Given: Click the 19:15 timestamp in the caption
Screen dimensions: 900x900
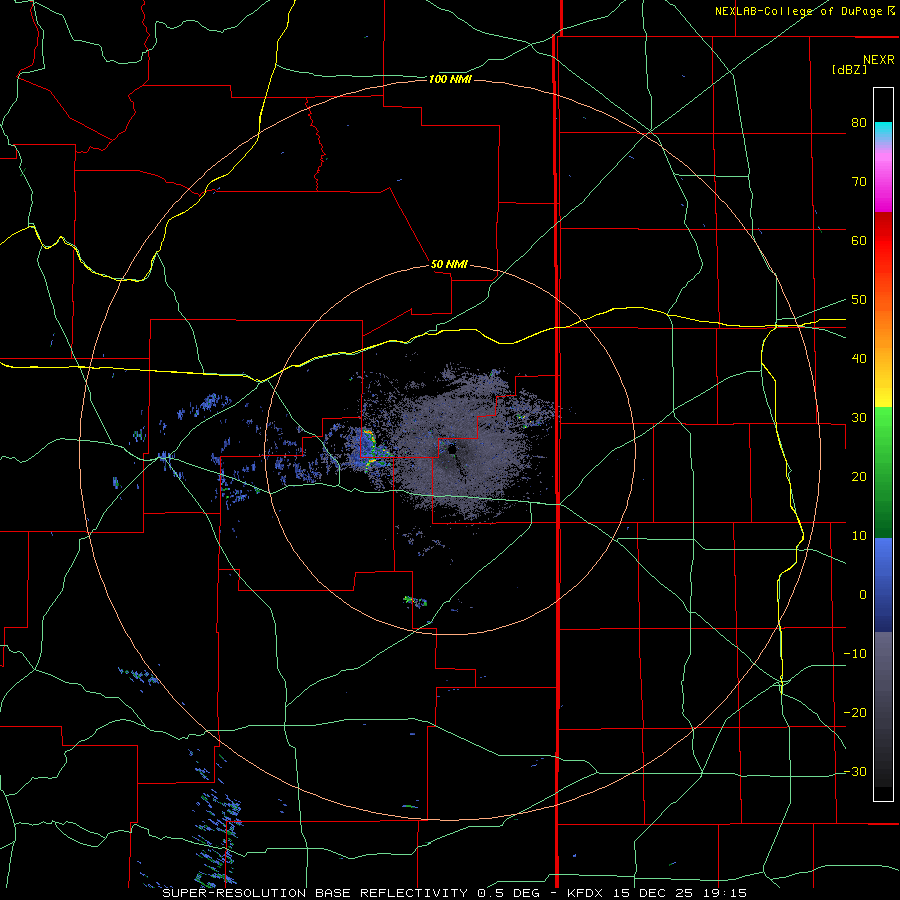Looking at the screenshot, I should point(727,893).
